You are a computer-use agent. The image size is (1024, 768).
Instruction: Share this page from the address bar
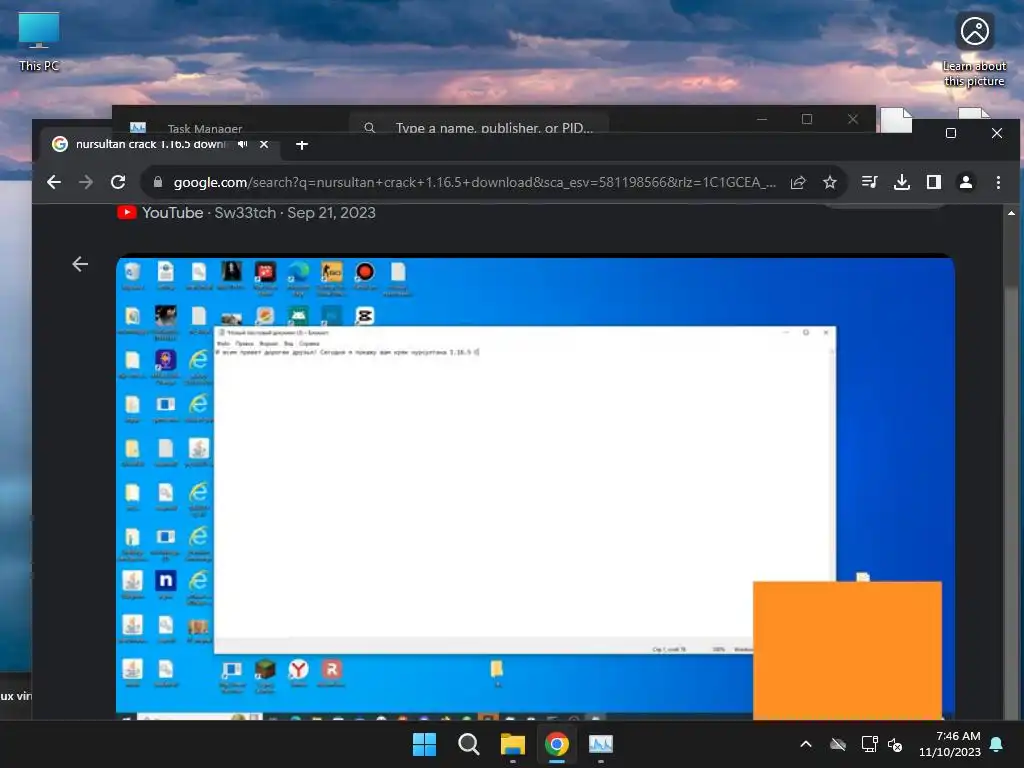798,182
